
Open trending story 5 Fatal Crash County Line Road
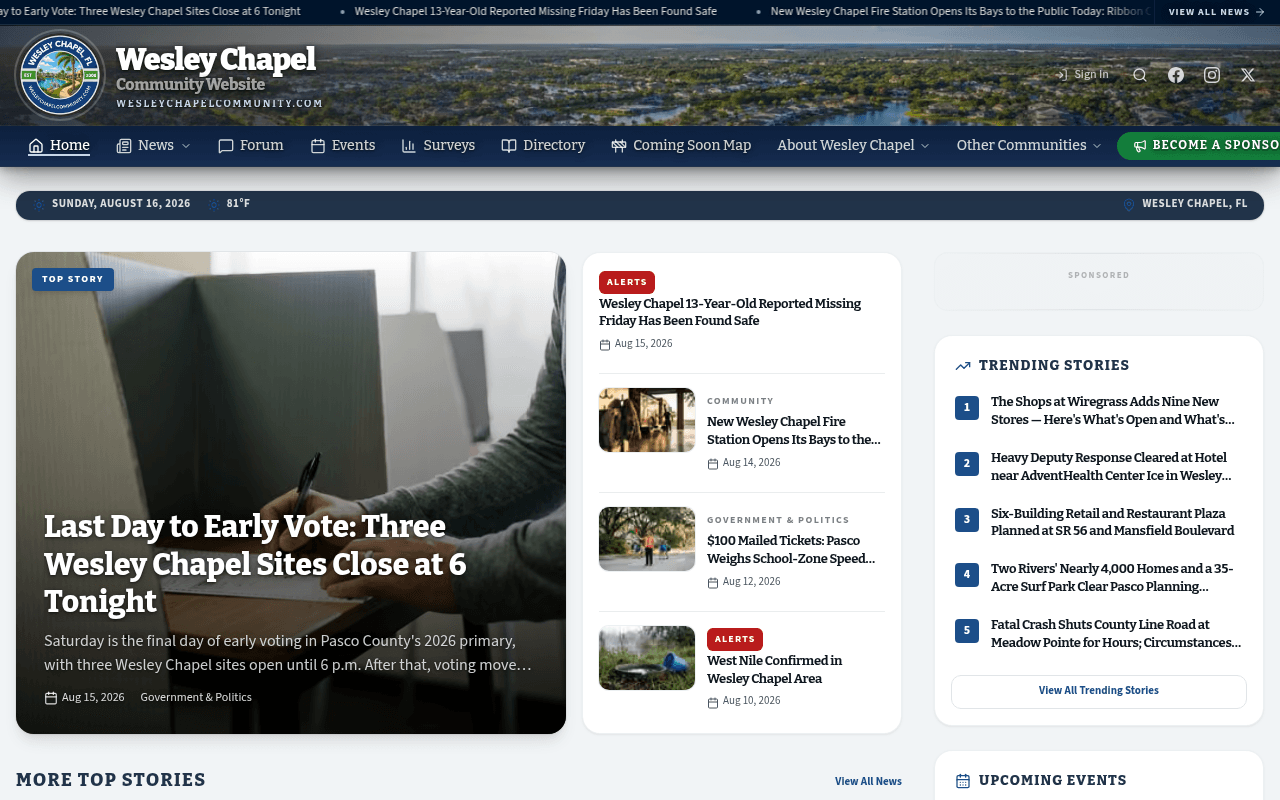(1116, 634)
